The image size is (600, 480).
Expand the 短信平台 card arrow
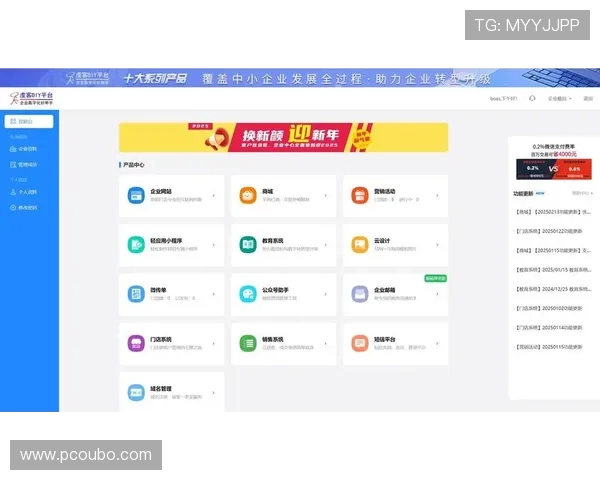coord(437,343)
